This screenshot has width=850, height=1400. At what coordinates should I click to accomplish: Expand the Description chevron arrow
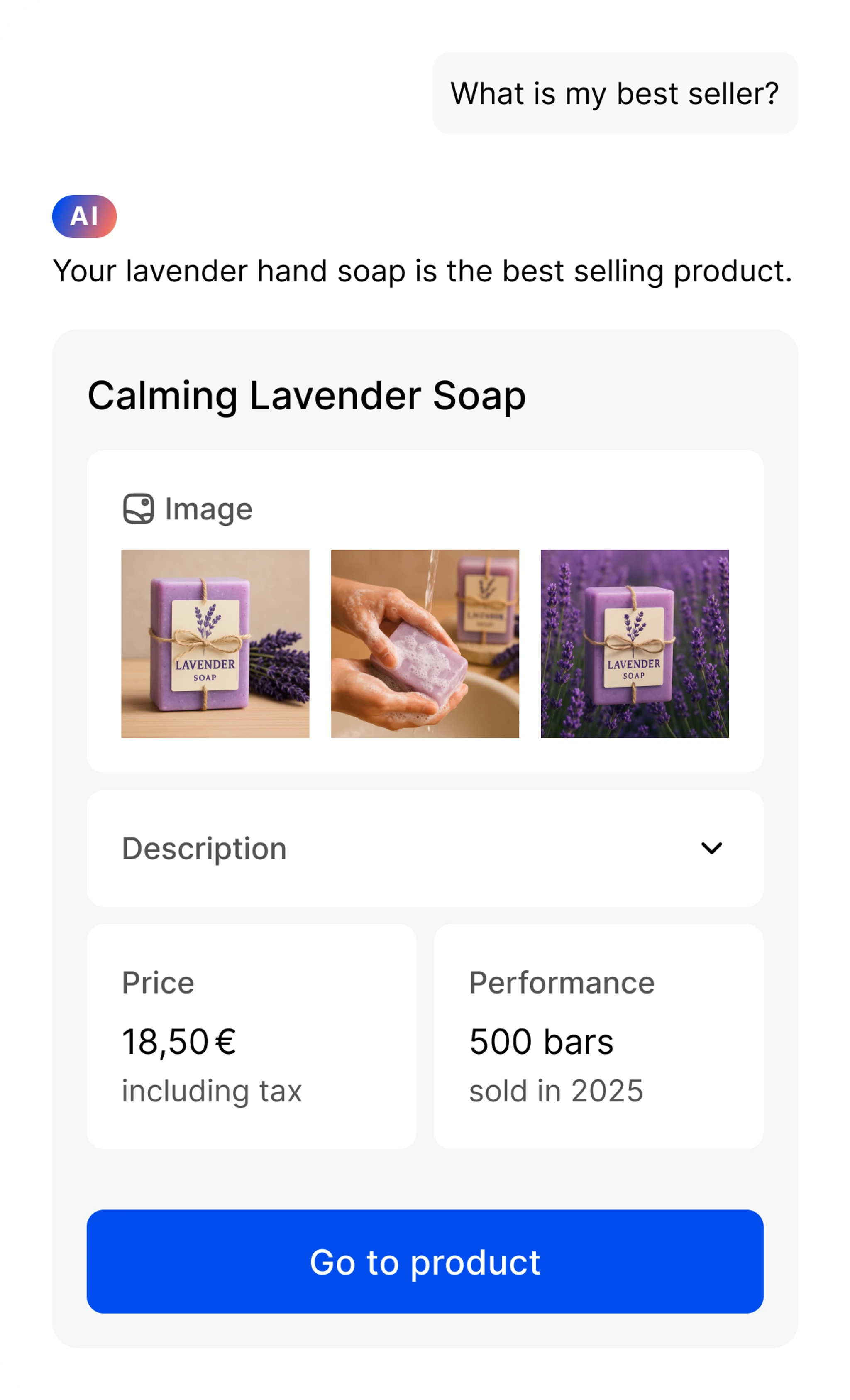tap(711, 848)
